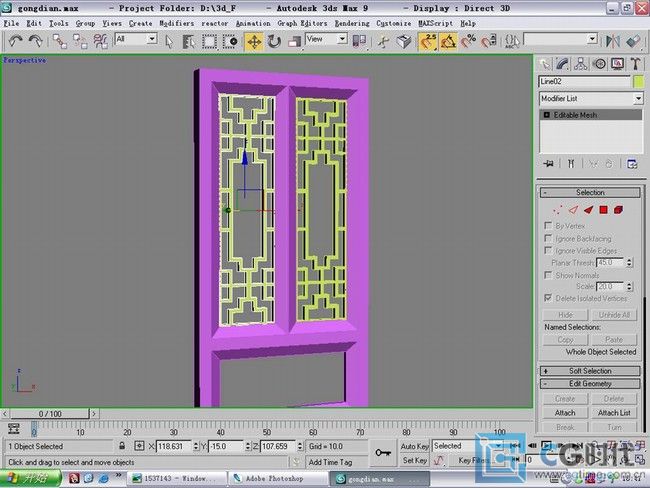Expand the Editable Mesh stack entry

click(546, 115)
